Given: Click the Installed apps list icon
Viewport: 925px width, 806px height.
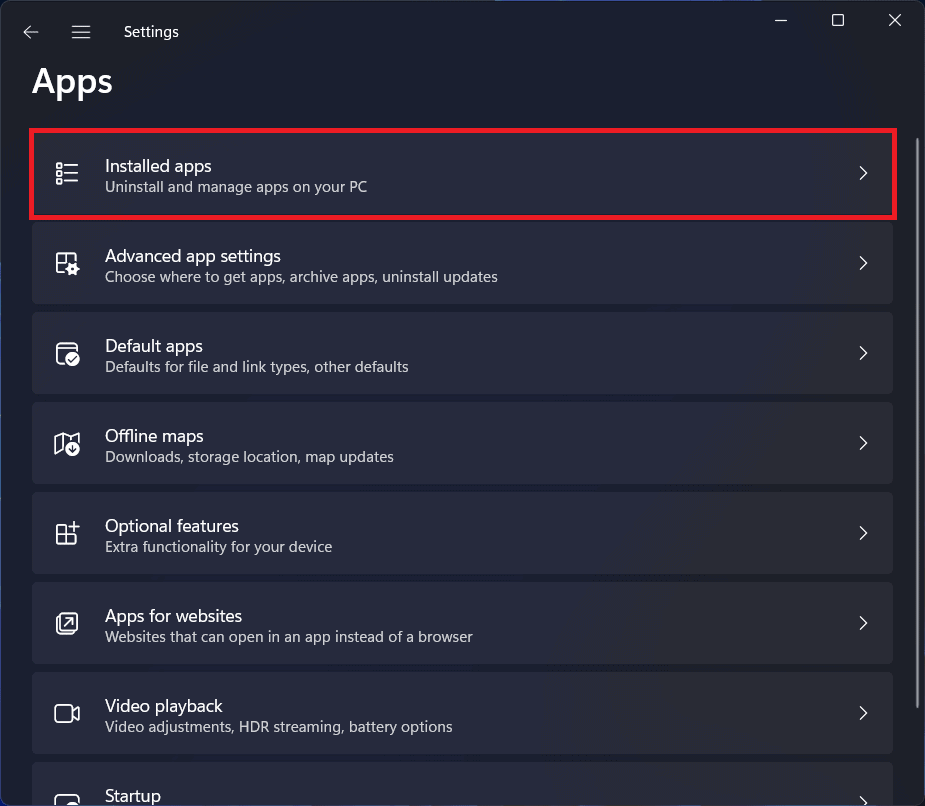Looking at the screenshot, I should [x=67, y=174].
